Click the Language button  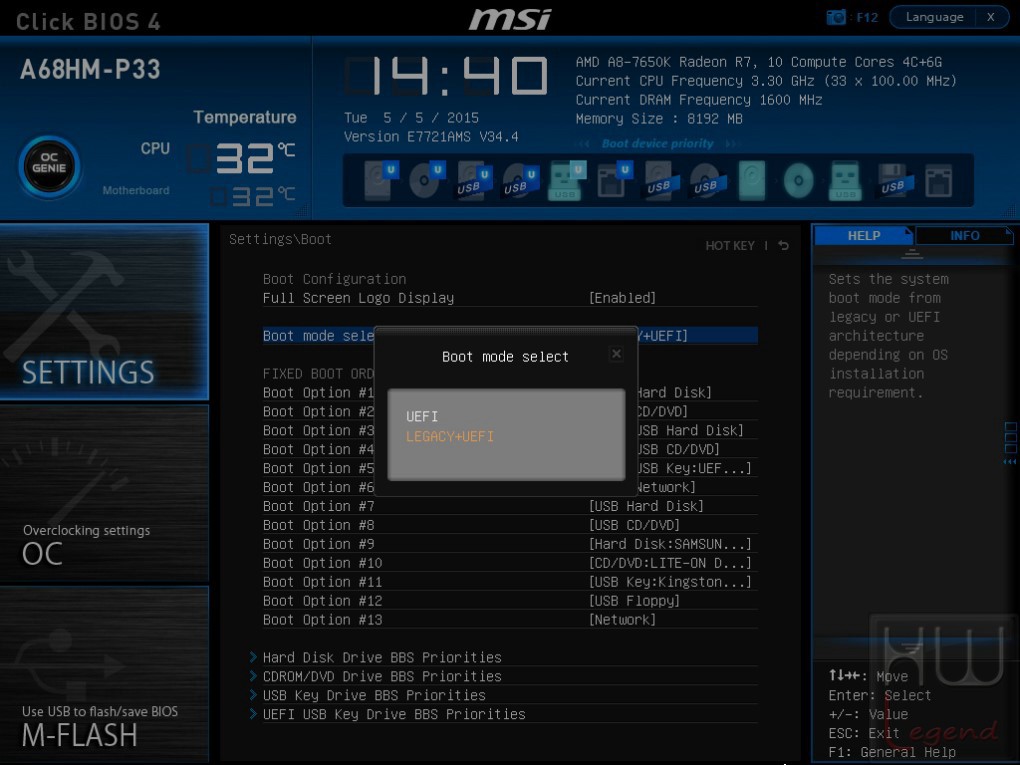pyautogui.click(x=934, y=17)
